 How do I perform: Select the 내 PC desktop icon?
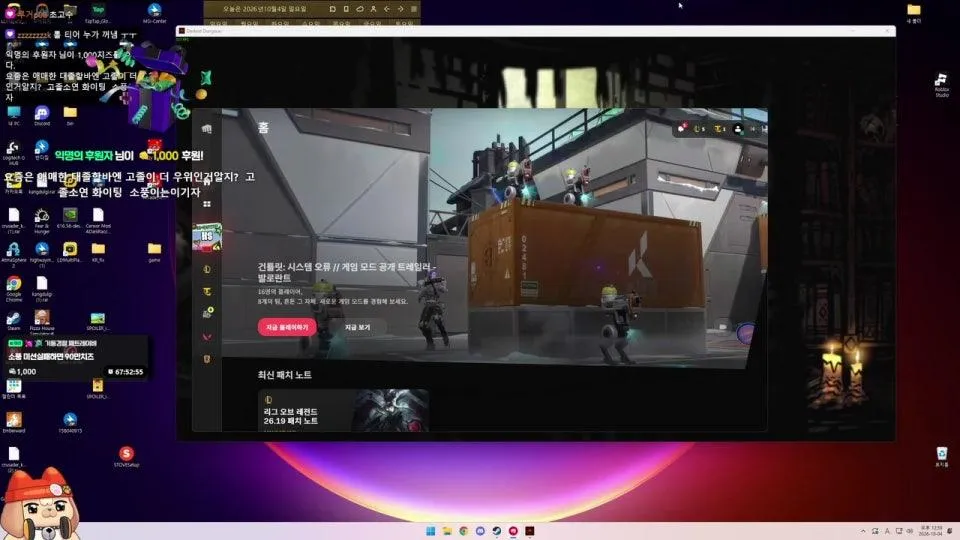[13, 115]
